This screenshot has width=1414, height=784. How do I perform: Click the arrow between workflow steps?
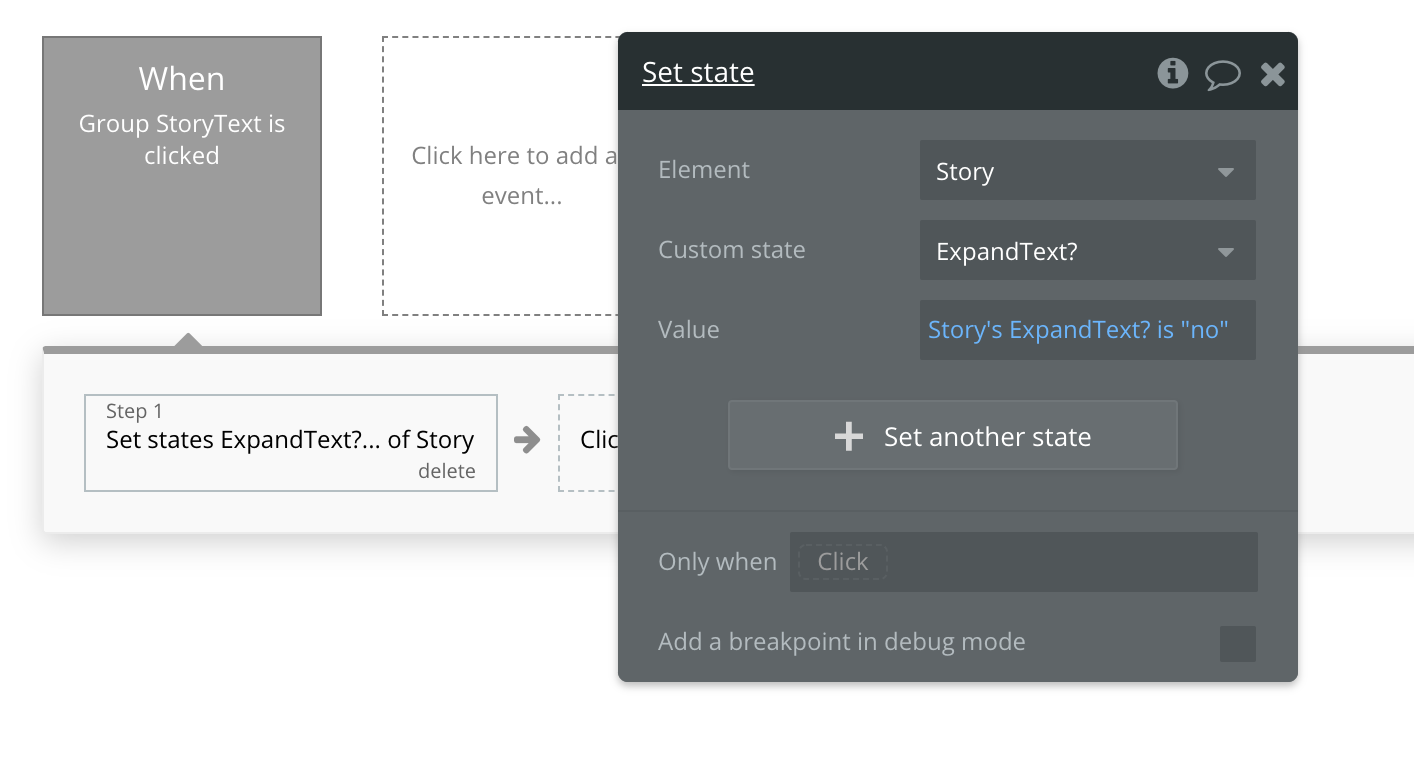527,440
